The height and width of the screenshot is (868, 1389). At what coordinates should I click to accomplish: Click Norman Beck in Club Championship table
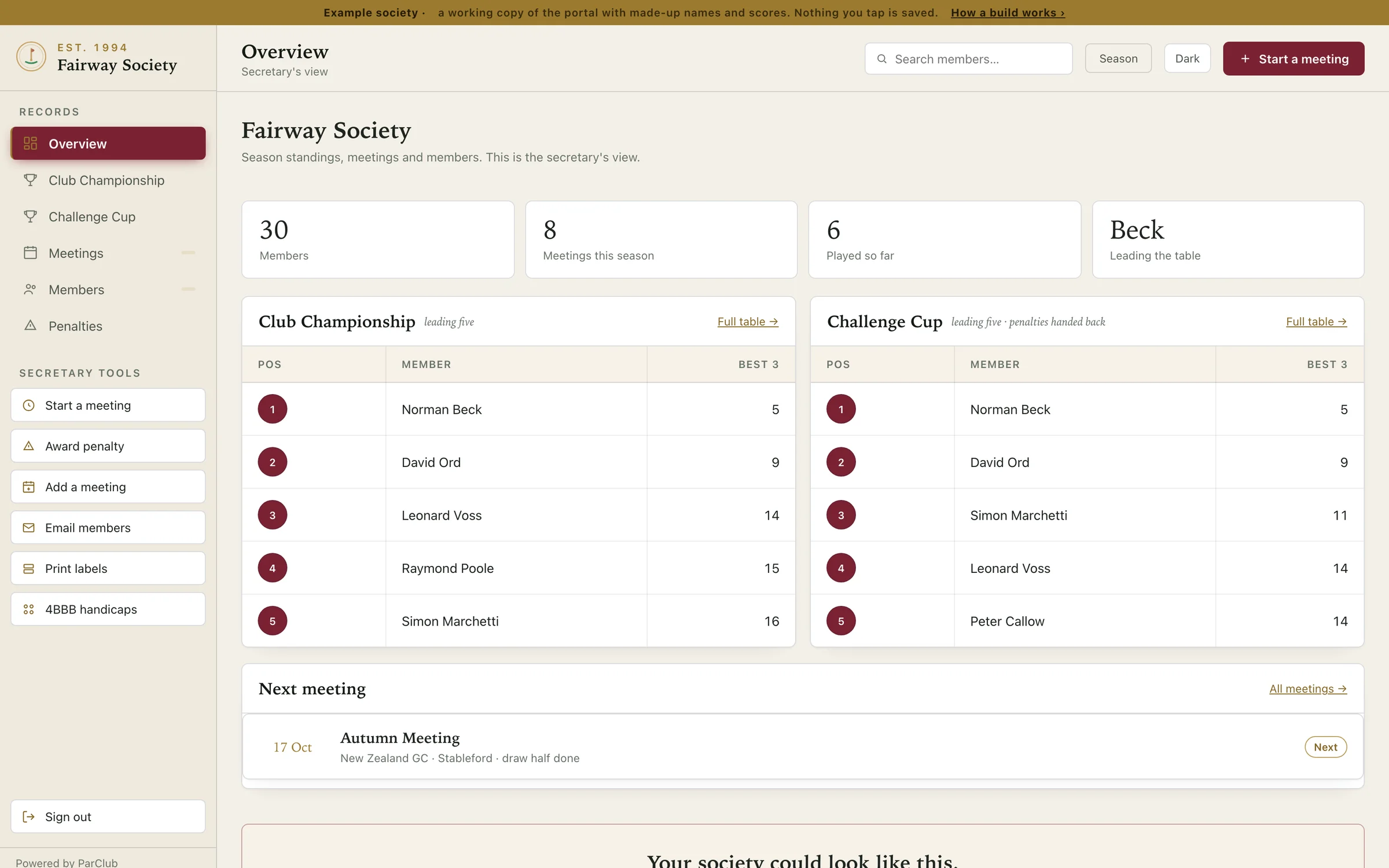point(442,410)
